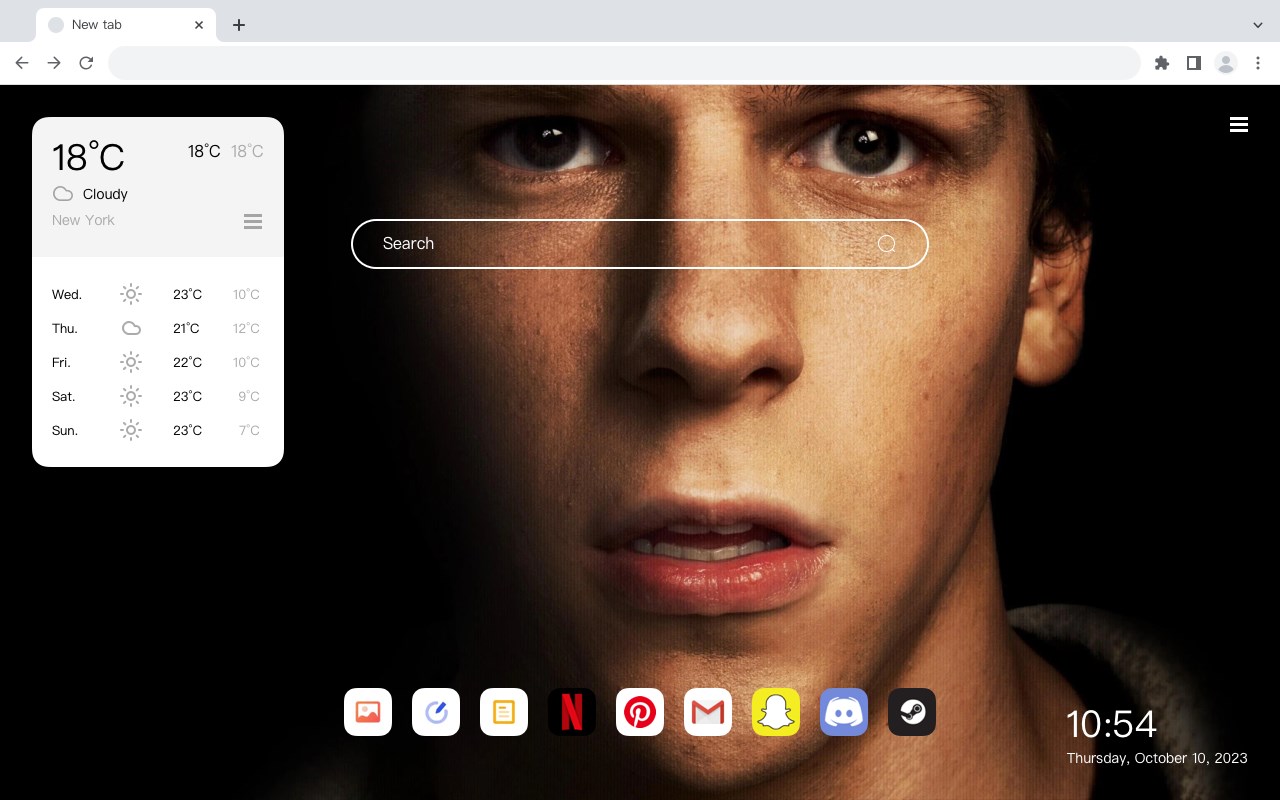The height and width of the screenshot is (800, 1280).
Task: Click the Wednesday sunny forecast icon
Action: pos(131,294)
